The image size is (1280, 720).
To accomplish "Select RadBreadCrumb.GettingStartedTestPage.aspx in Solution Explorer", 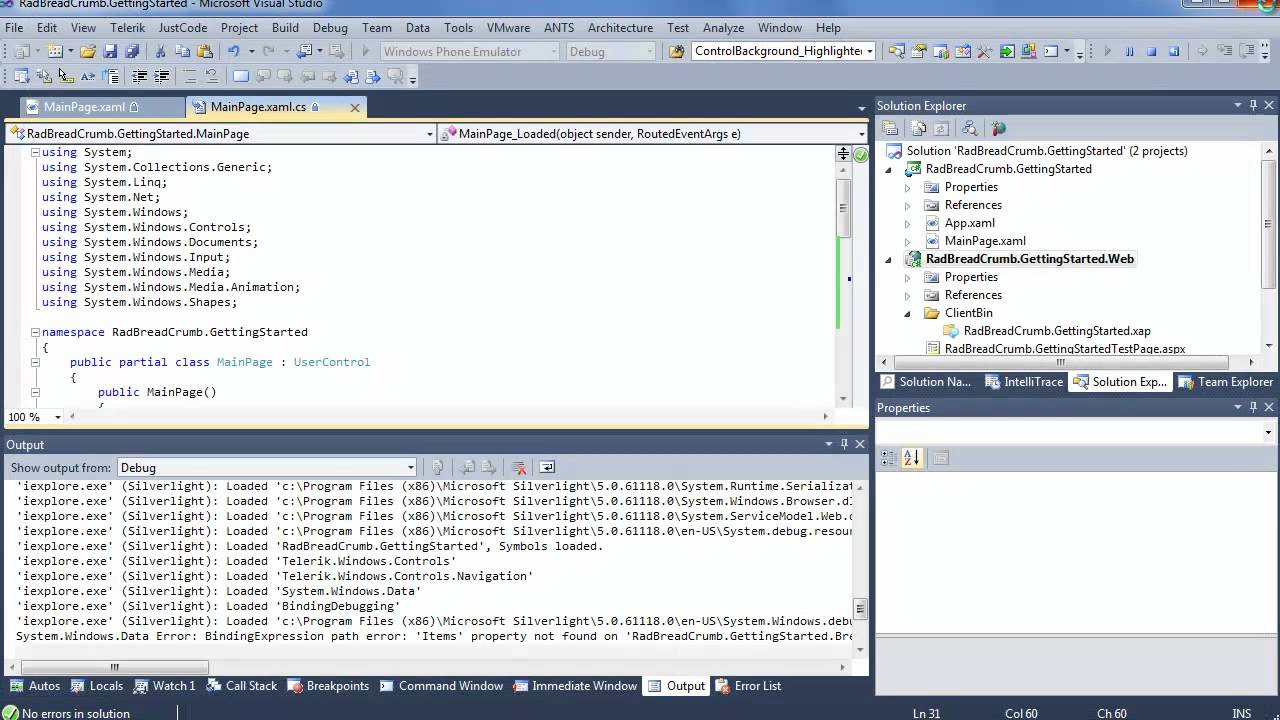I will click(x=1065, y=349).
